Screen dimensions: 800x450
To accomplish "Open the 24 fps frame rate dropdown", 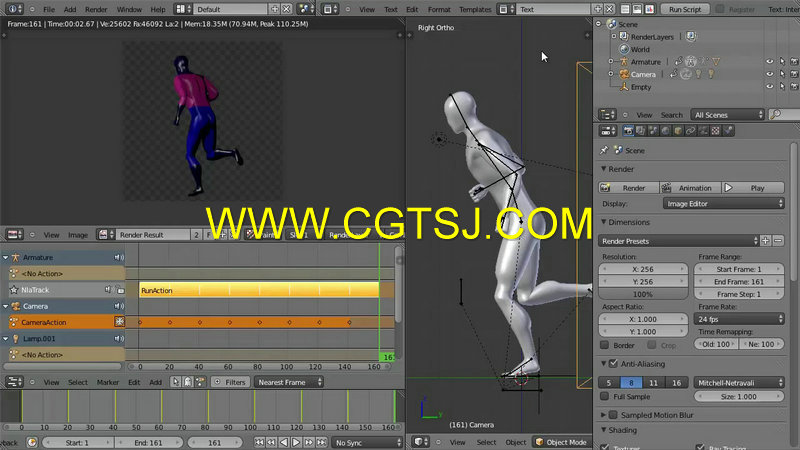I will point(739,319).
